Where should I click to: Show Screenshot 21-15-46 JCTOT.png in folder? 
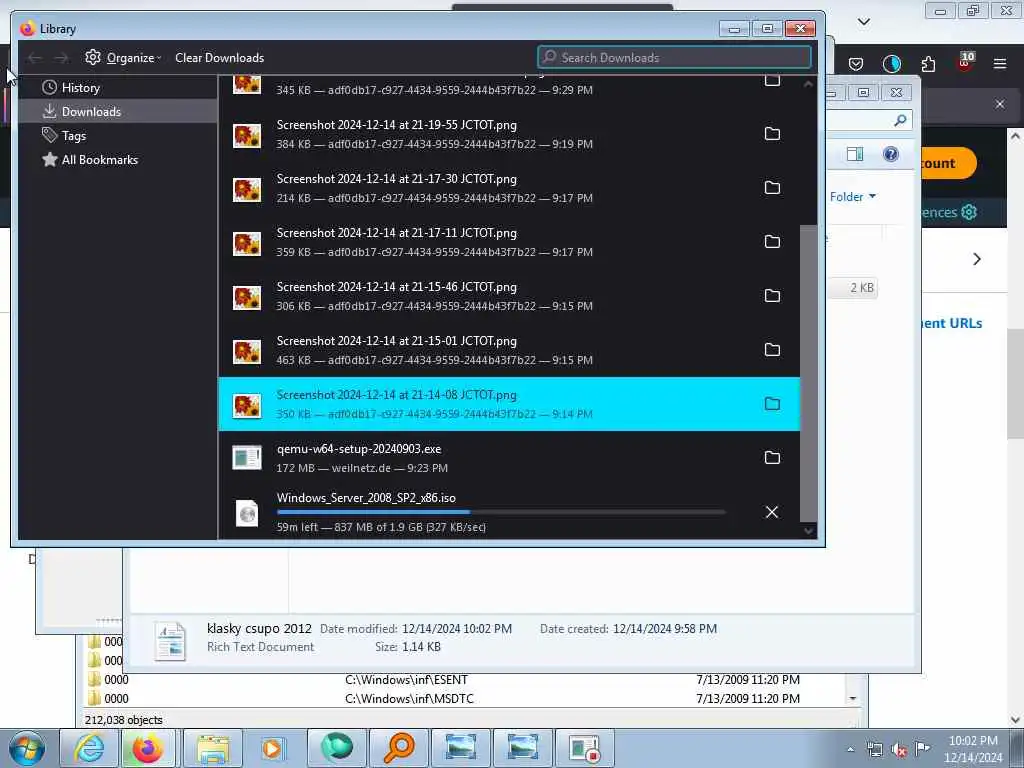pos(772,296)
